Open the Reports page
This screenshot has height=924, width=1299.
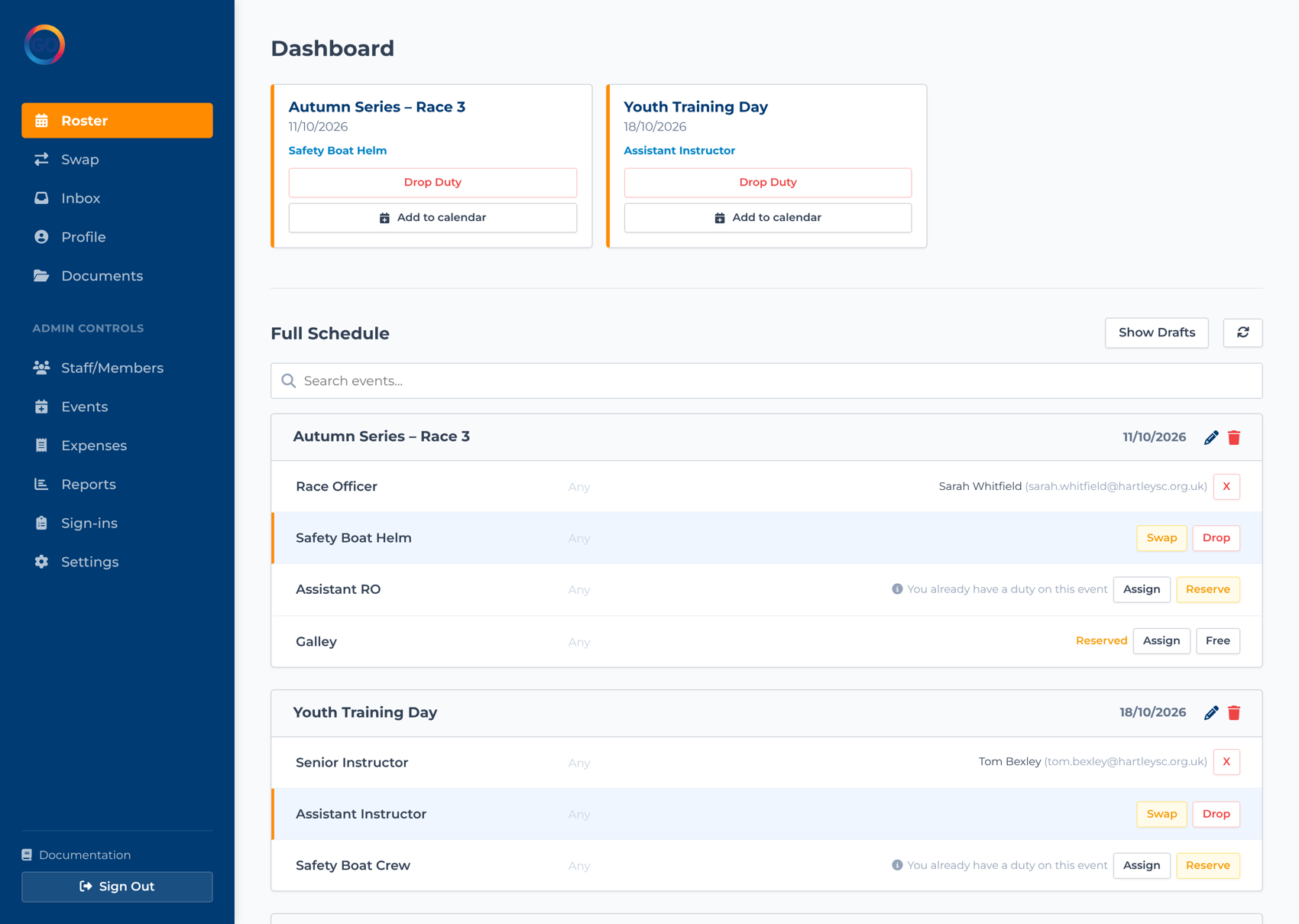pos(117,485)
